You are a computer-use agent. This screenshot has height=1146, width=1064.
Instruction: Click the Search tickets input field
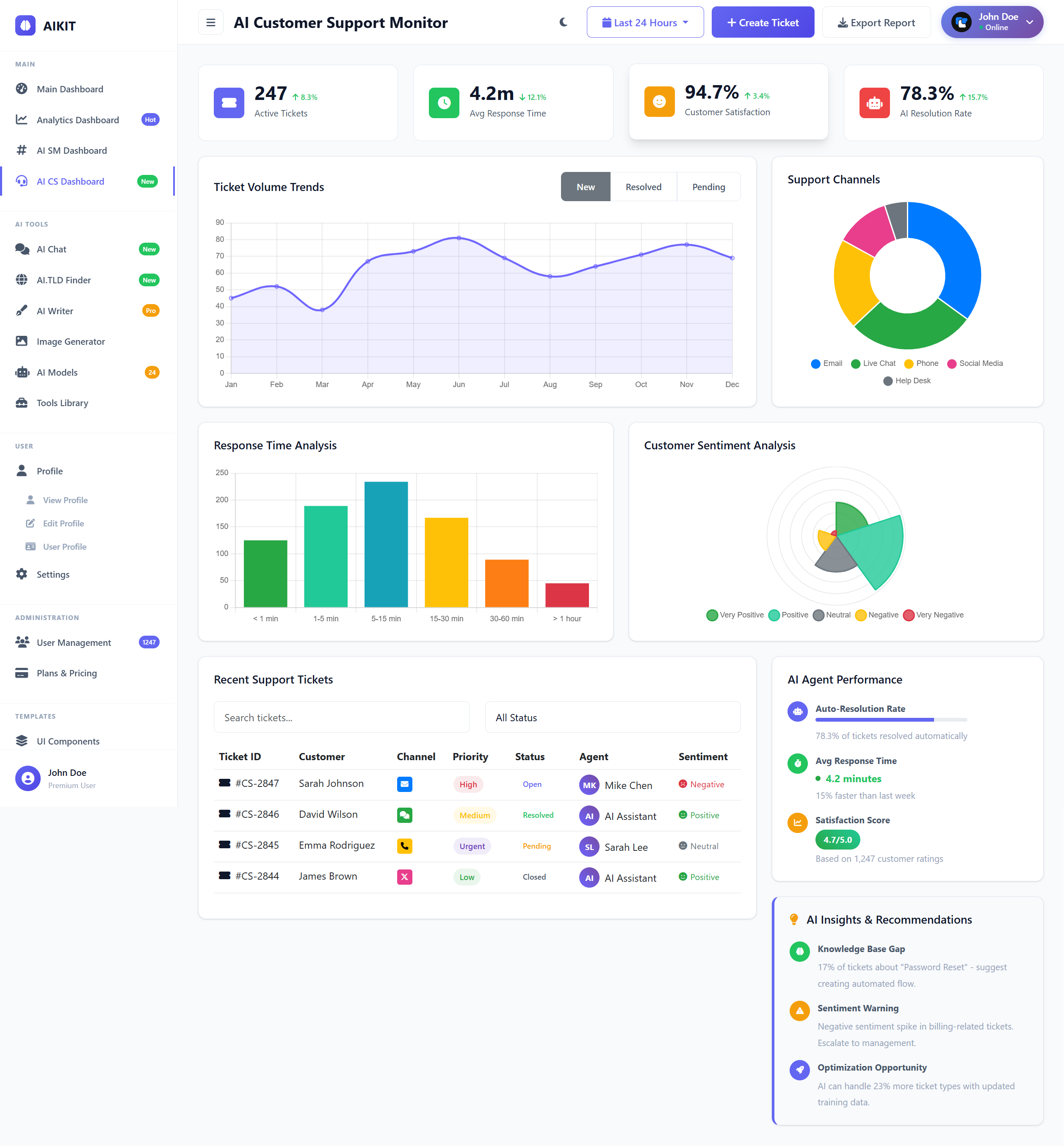pyautogui.click(x=341, y=717)
